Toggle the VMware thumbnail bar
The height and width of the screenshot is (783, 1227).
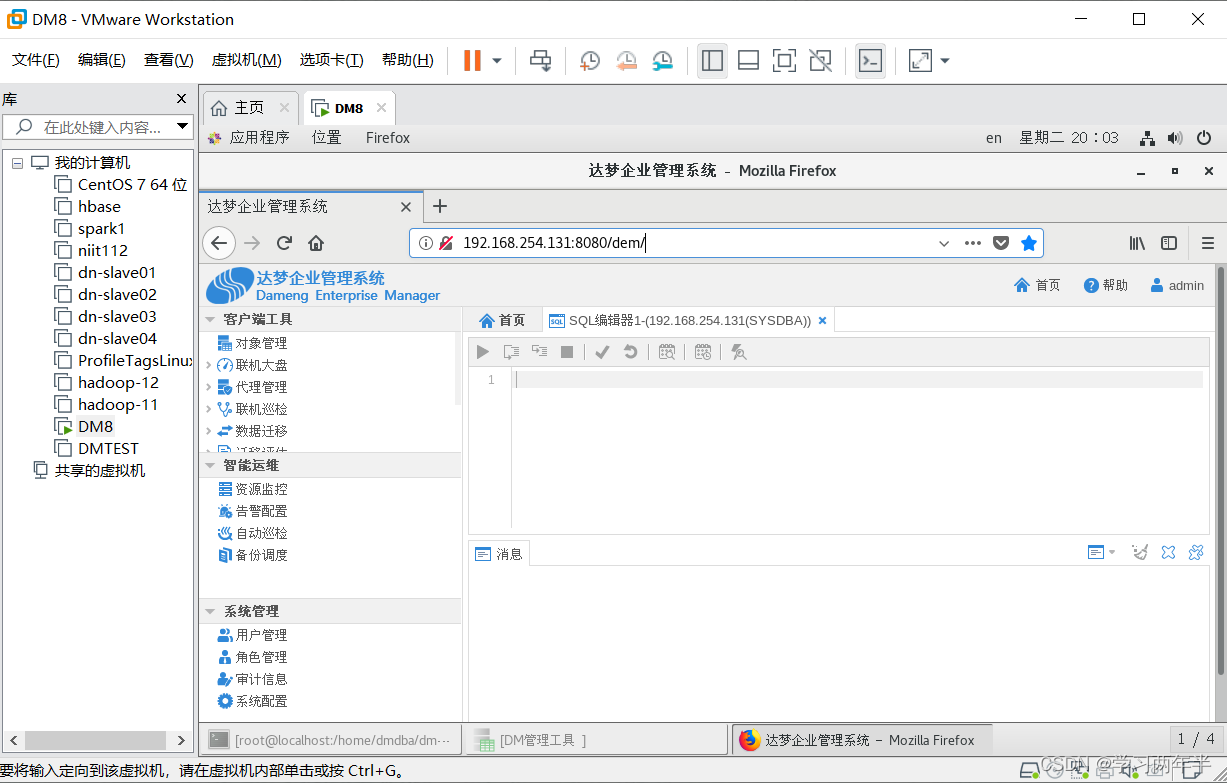pos(748,61)
